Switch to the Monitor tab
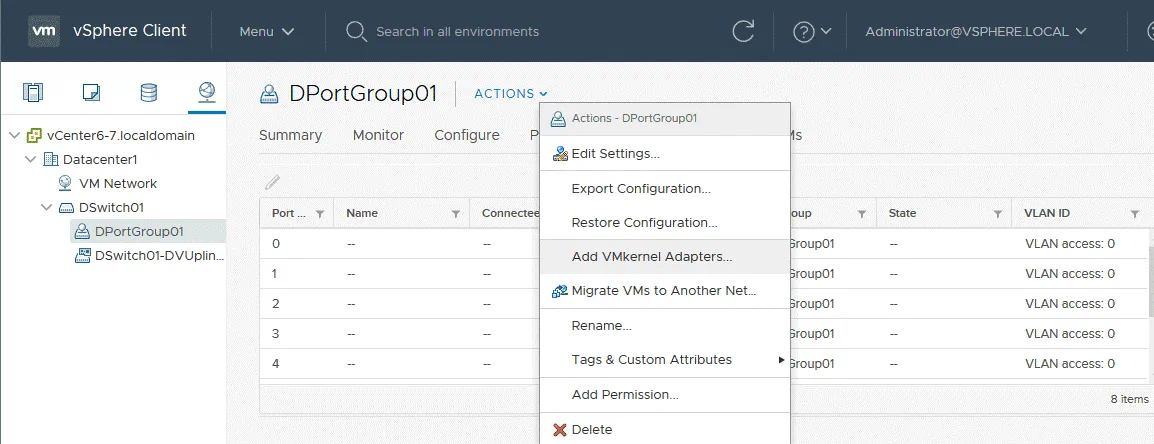The height and width of the screenshot is (444, 1154). (378, 135)
